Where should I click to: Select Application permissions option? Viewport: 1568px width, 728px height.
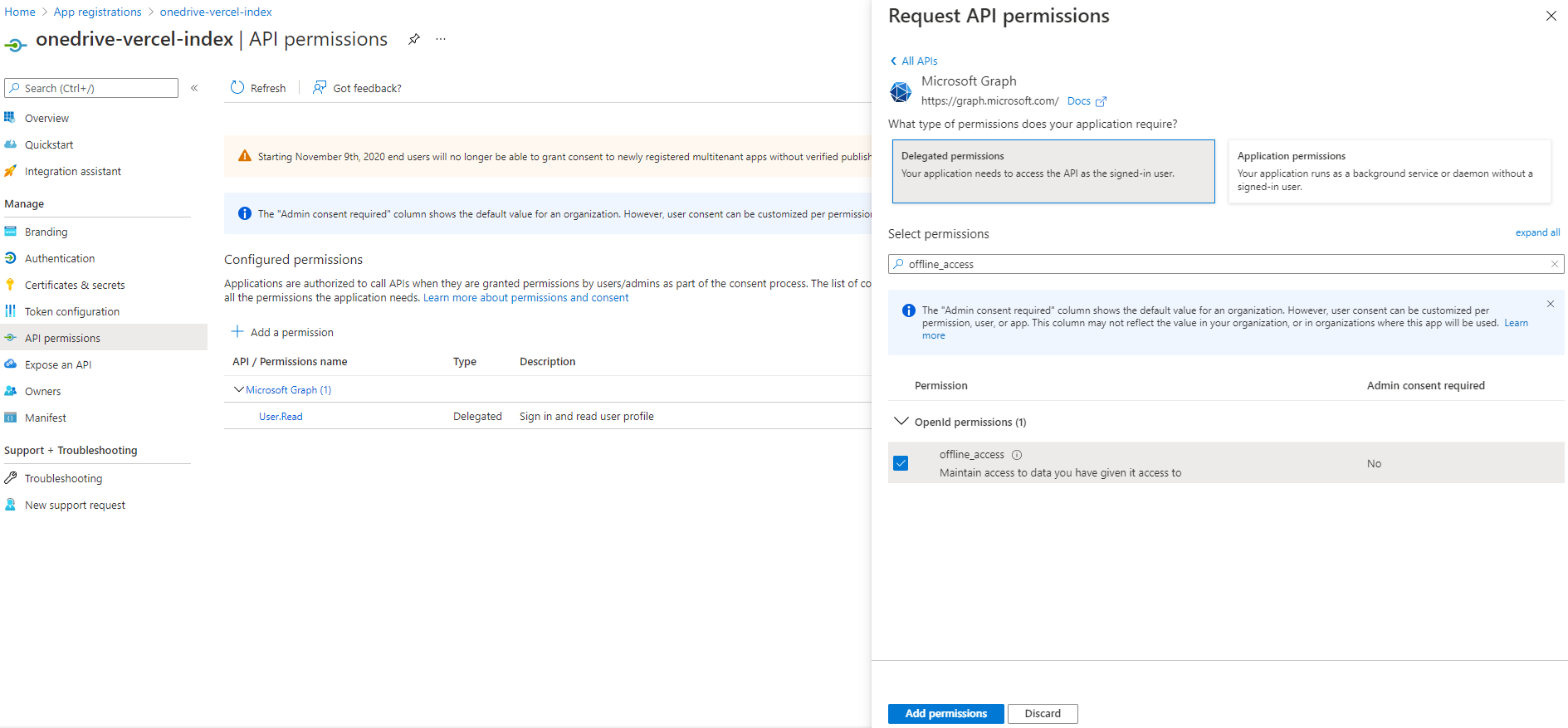pos(1389,171)
